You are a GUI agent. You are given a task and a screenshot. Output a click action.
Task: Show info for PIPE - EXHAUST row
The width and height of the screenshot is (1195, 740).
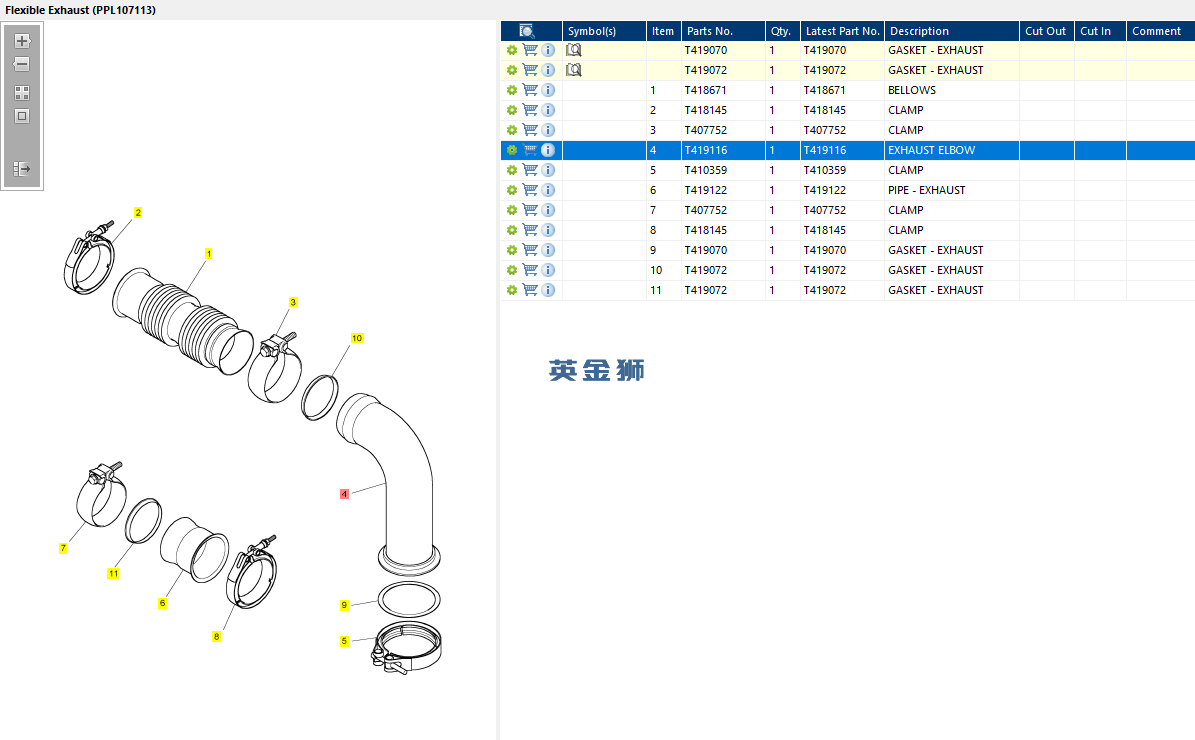[x=548, y=190]
